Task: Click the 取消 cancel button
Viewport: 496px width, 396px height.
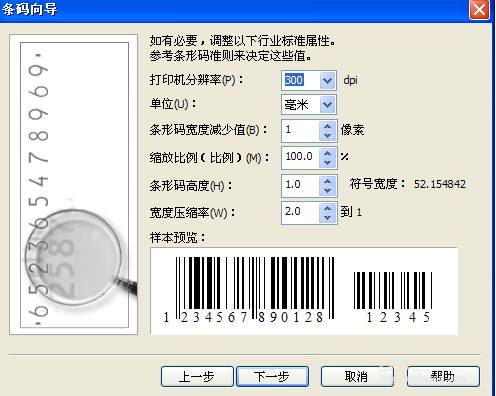Action: pos(357,377)
